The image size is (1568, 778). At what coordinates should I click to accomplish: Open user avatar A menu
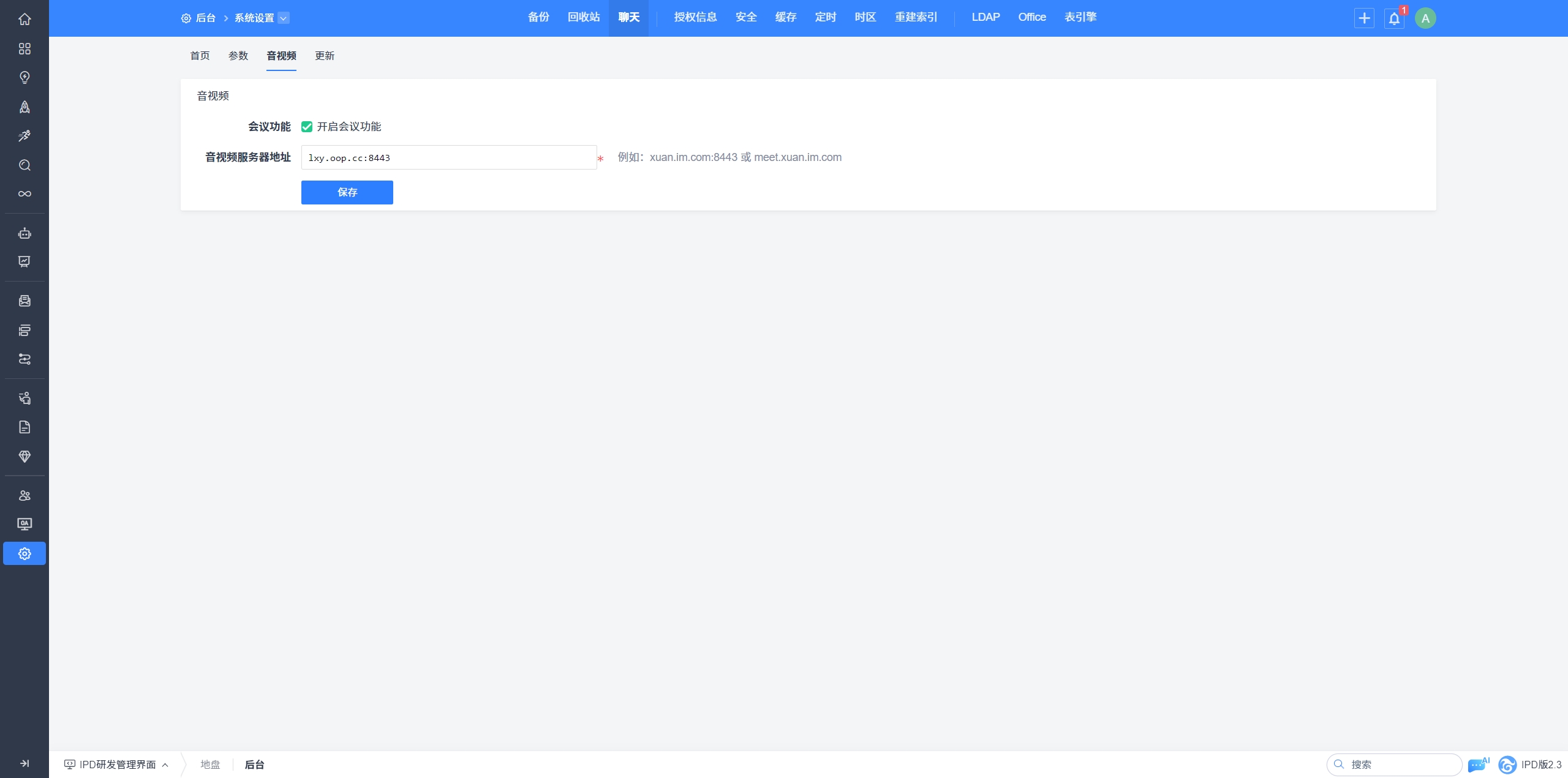pyautogui.click(x=1425, y=18)
